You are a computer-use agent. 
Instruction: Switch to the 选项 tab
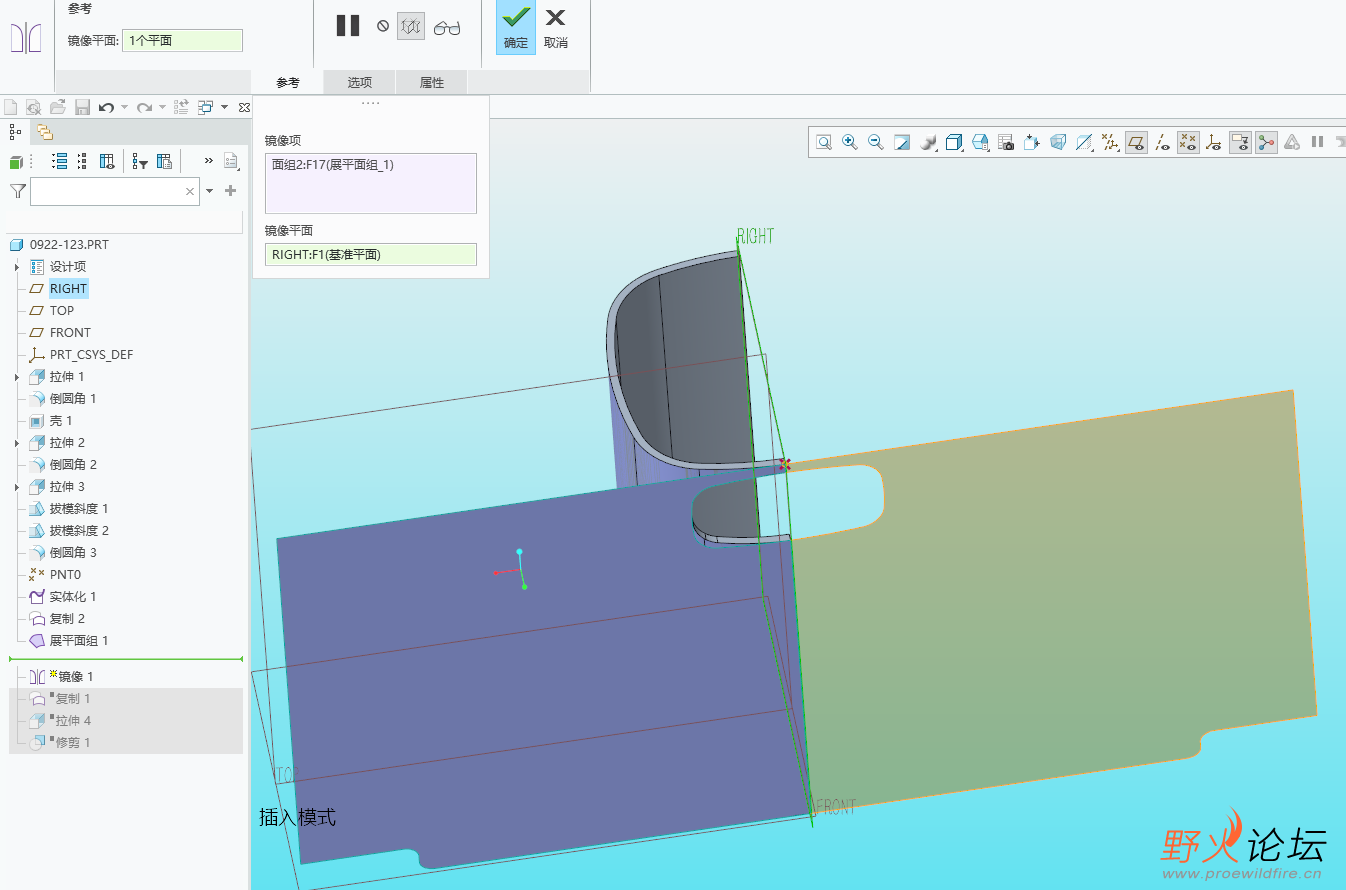360,83
